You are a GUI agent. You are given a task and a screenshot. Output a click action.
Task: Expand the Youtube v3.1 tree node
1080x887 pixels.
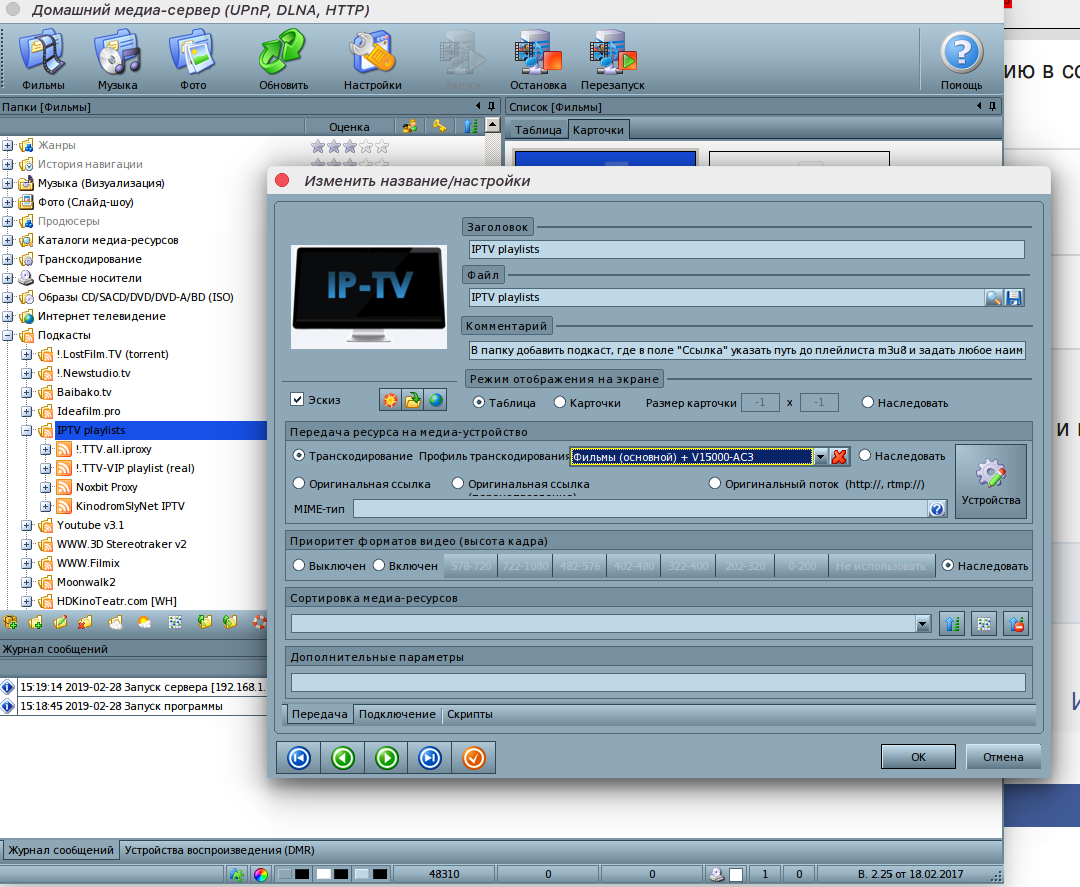27,525
